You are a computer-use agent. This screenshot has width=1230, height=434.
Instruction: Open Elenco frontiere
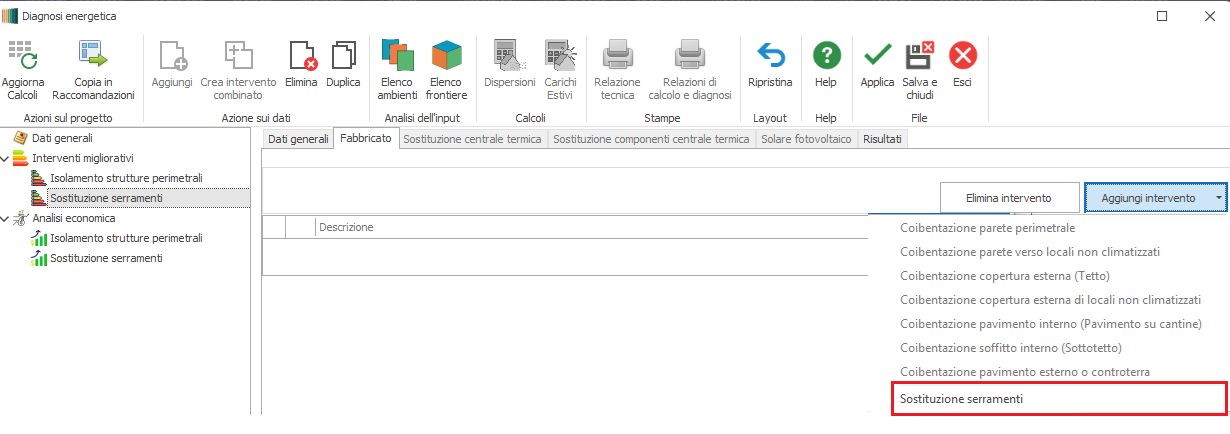(447, 55)
